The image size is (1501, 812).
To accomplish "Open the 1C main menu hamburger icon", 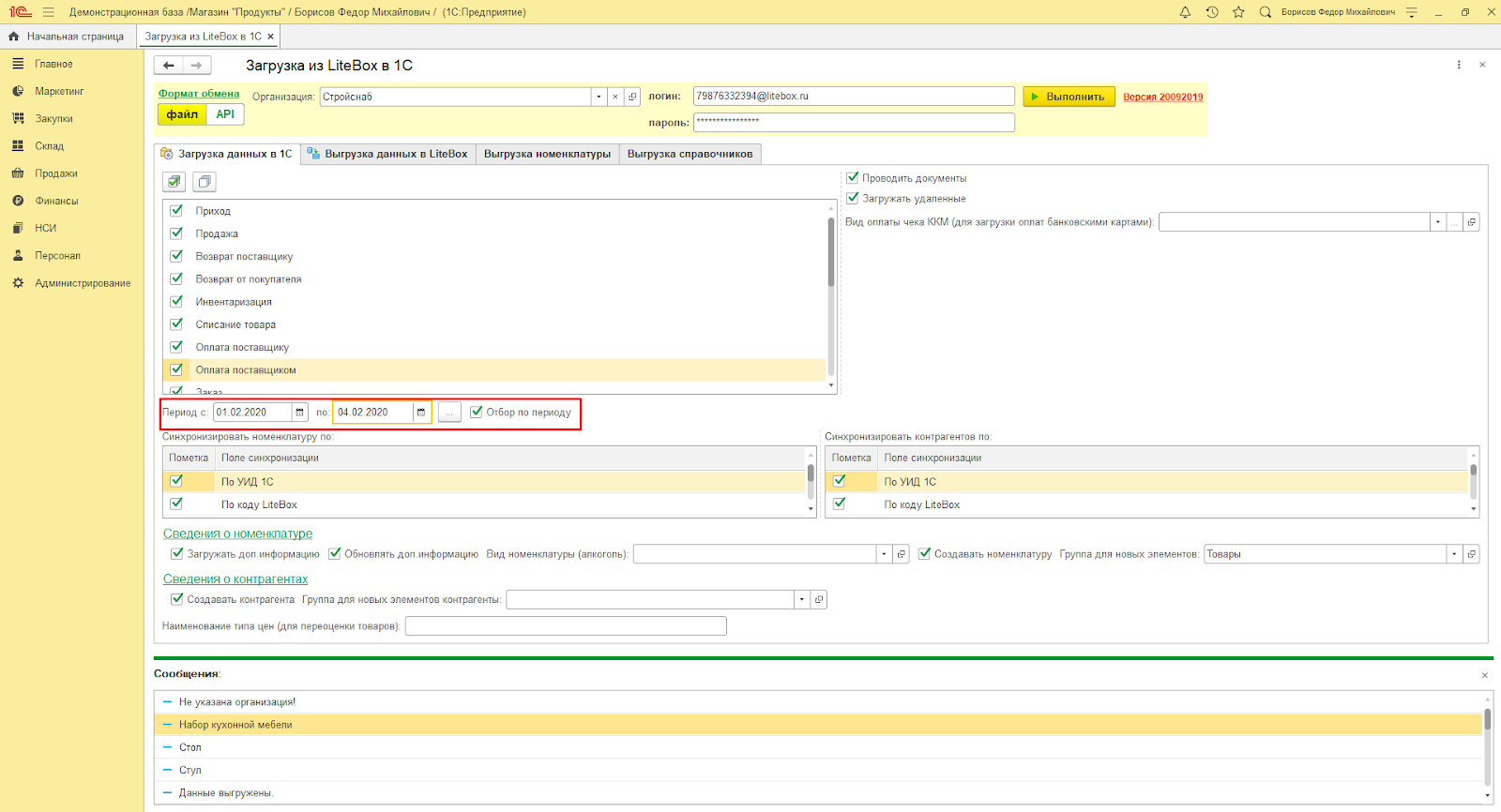I will (x=49, y=12).
